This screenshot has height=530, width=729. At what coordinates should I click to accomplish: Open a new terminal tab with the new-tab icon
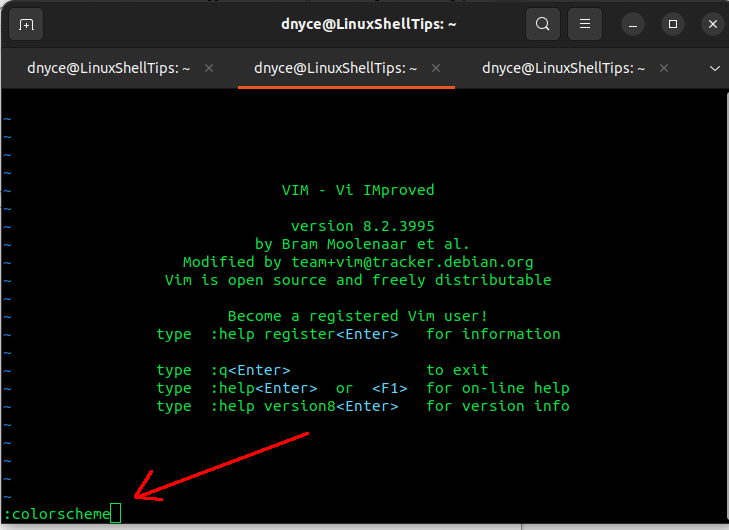pos(26,24)
